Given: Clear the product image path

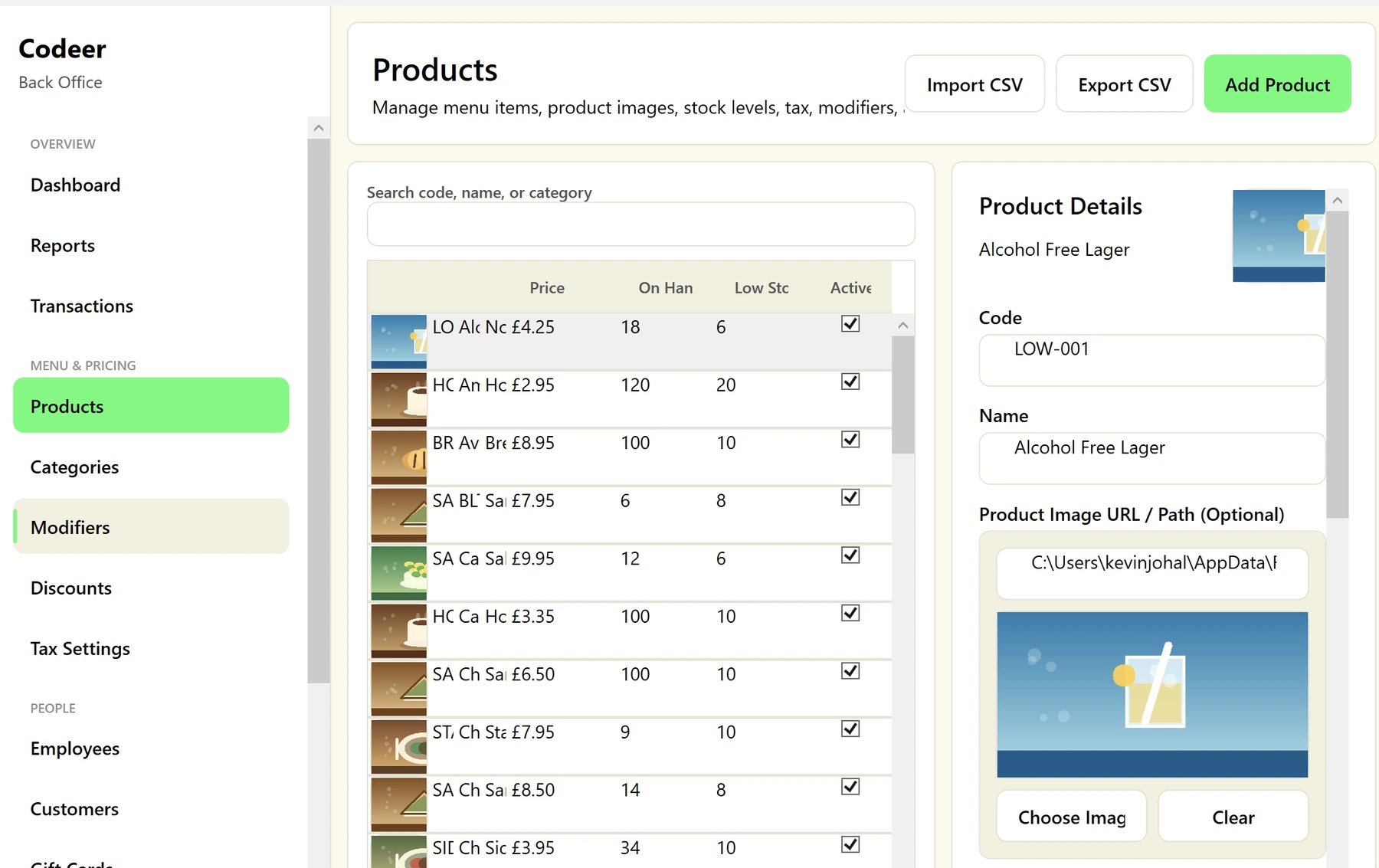Looking at the screenshot, I should tap(1233, 816).
